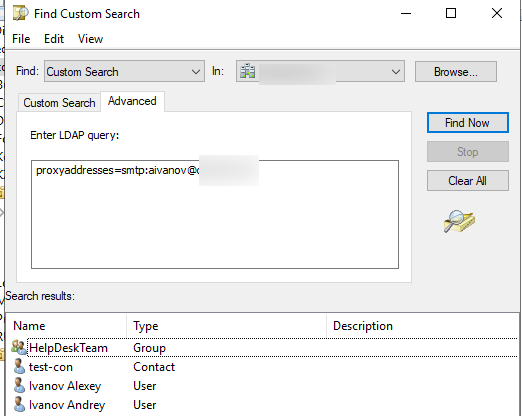This screenshot has width=522, height=416.
Task: Open the View menu
Action: click(x=90, y=39)
